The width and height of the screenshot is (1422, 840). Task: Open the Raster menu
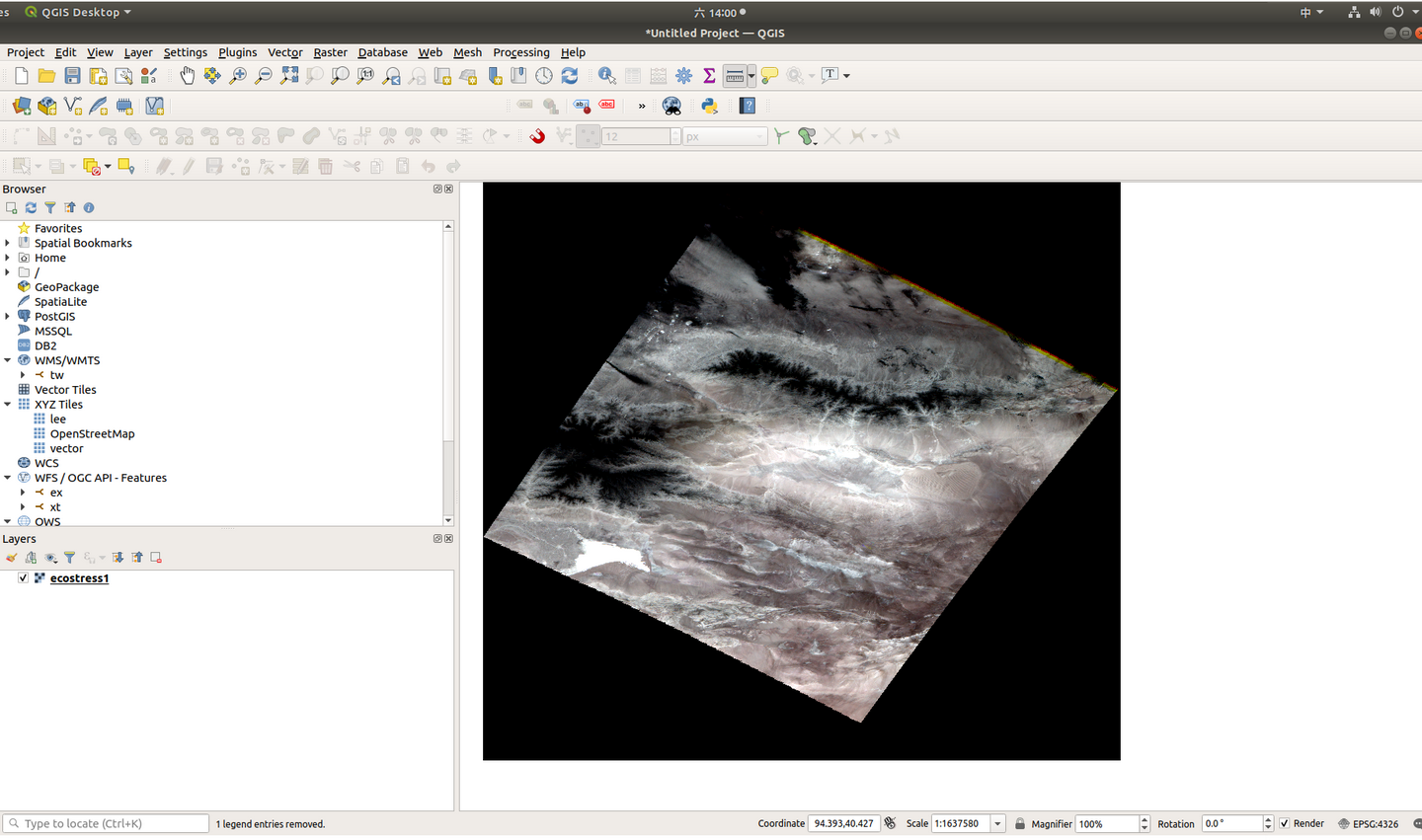tap(330, 52)
